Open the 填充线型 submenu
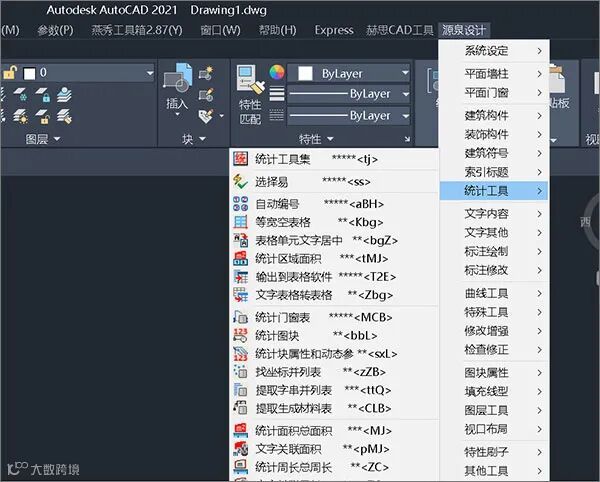This screenshot has height=482, width=600. click(494, 391)
